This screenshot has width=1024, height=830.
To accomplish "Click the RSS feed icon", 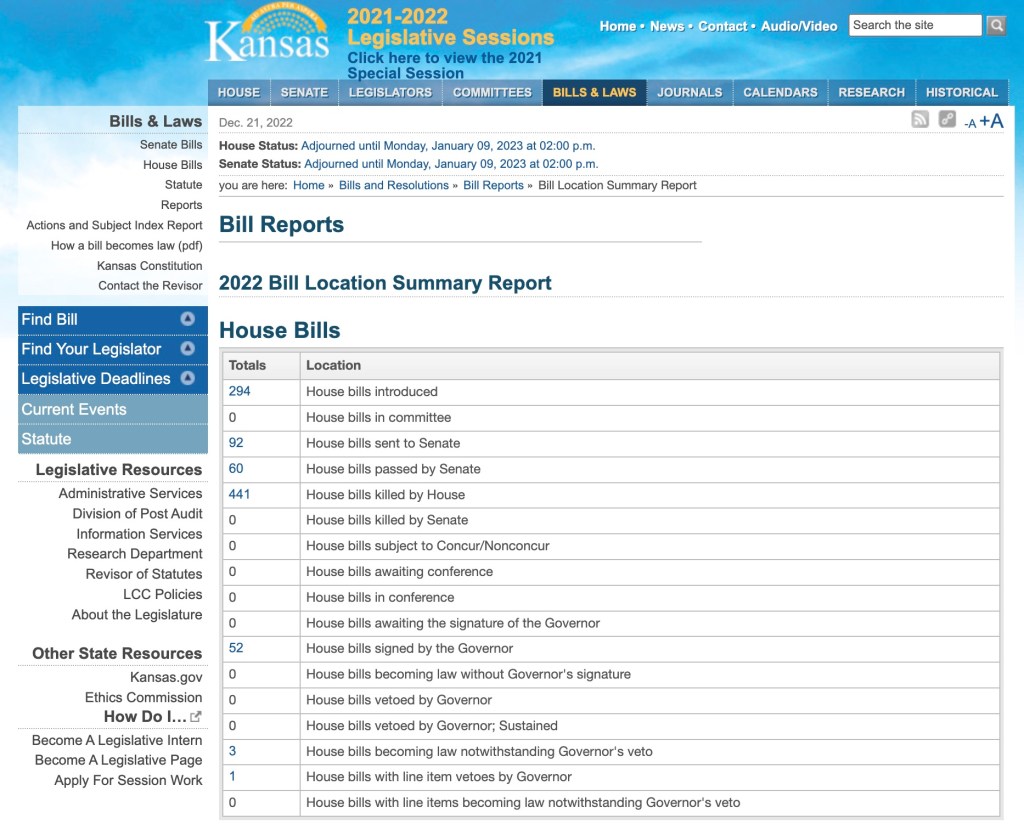I will click(x=918, y=119).
